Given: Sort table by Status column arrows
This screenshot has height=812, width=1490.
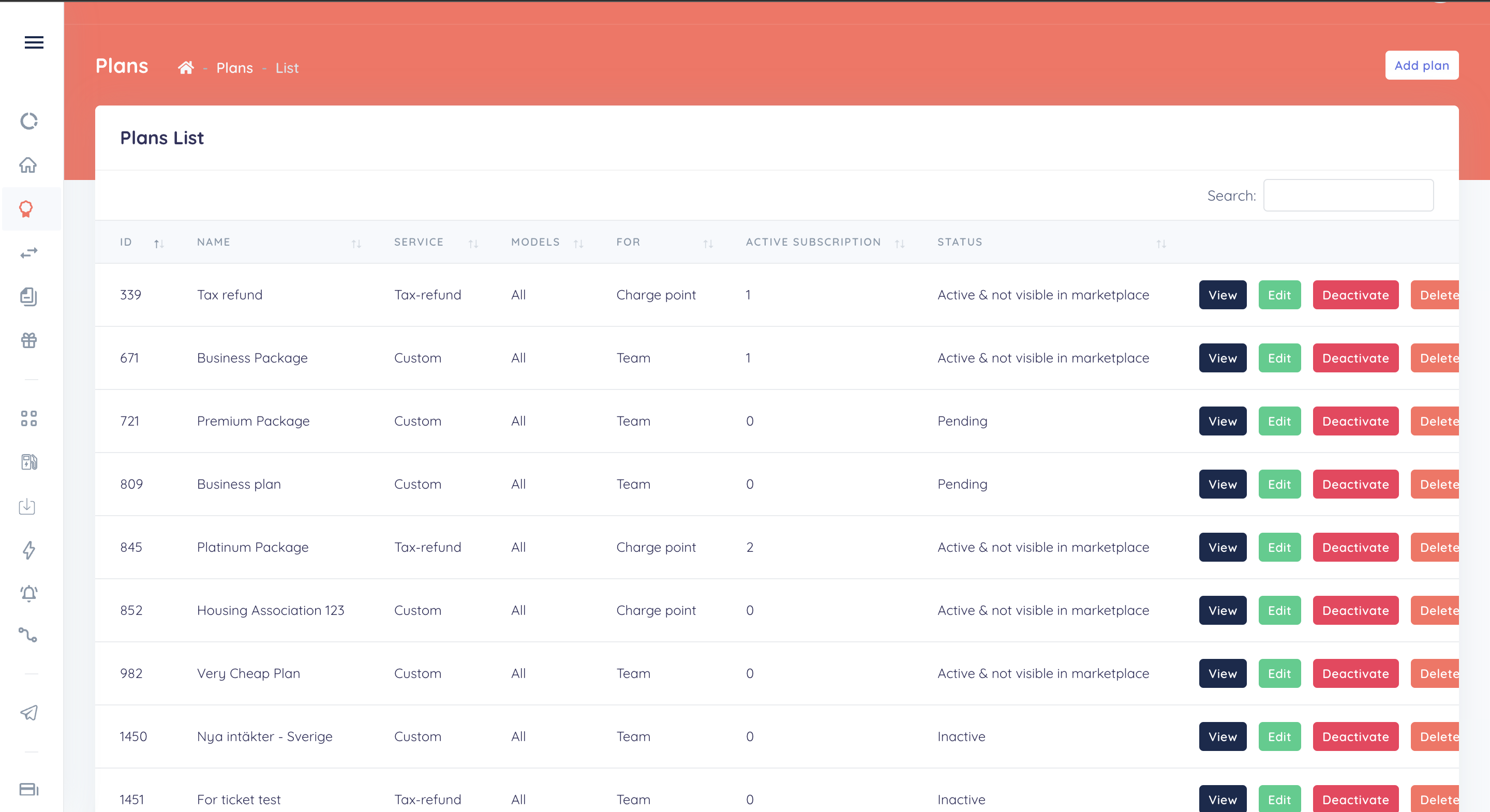Looking at the screenshot, I should point(1161,244).
